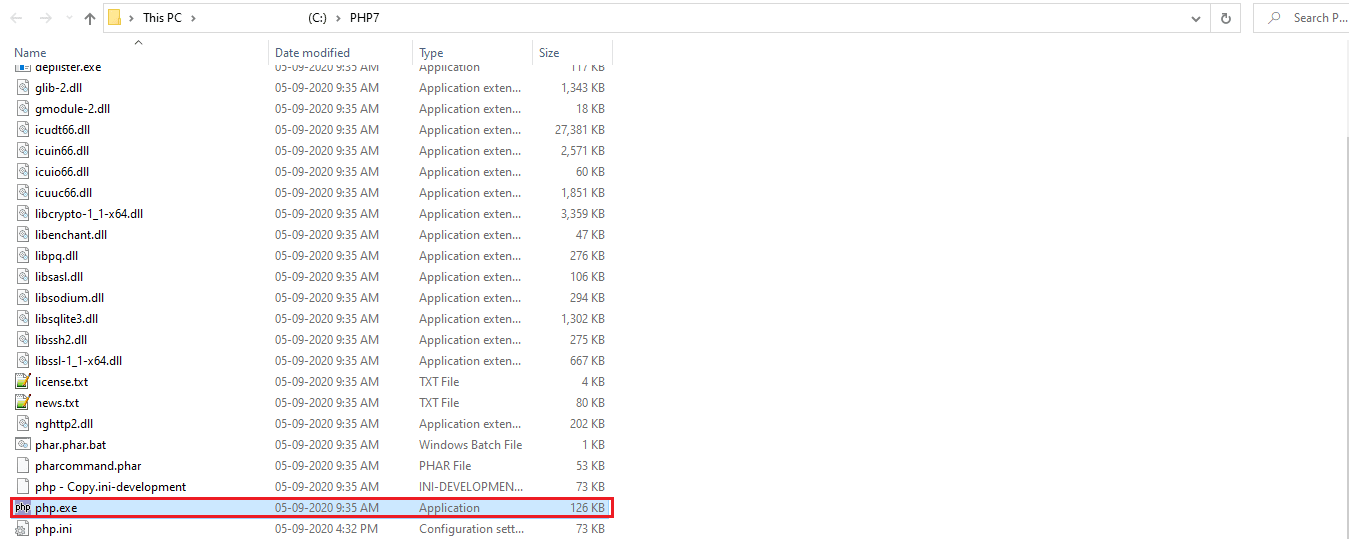1349x539 pixels.
Task: Sort by Date modified column
Action: click(x=312, y=53)
